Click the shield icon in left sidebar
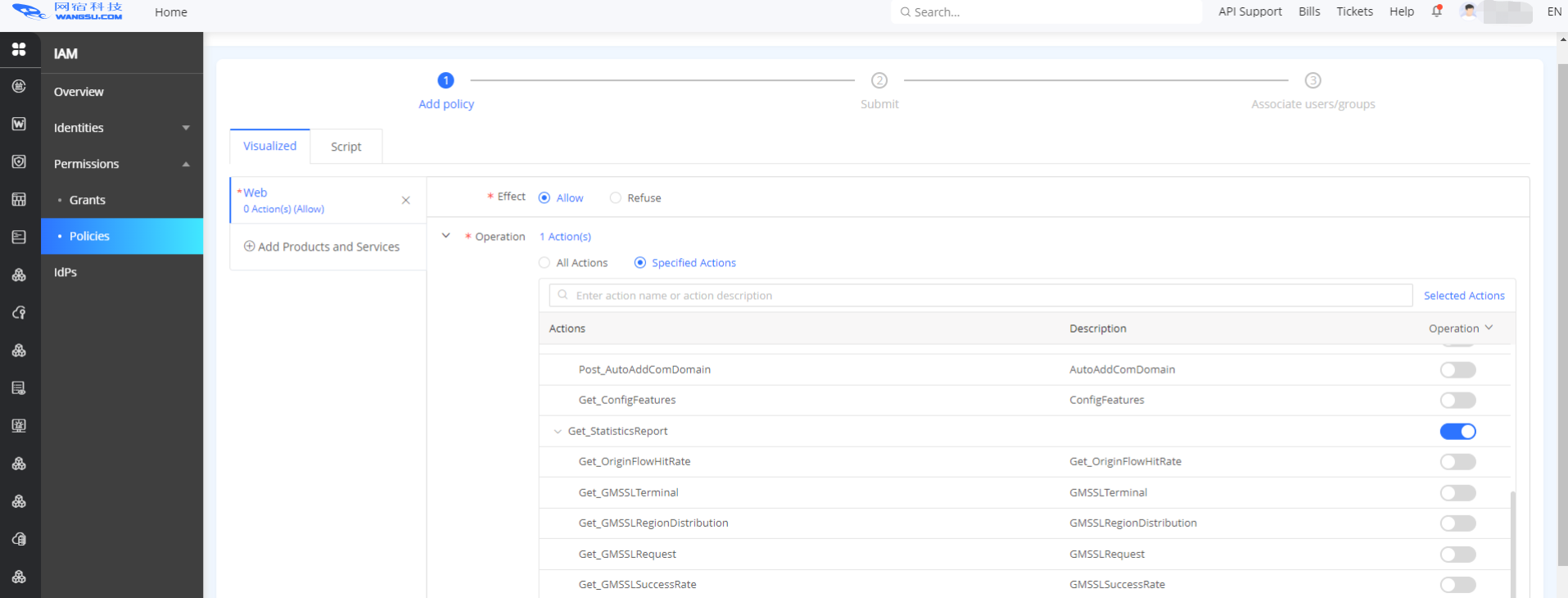 click(x=19, y=161)
